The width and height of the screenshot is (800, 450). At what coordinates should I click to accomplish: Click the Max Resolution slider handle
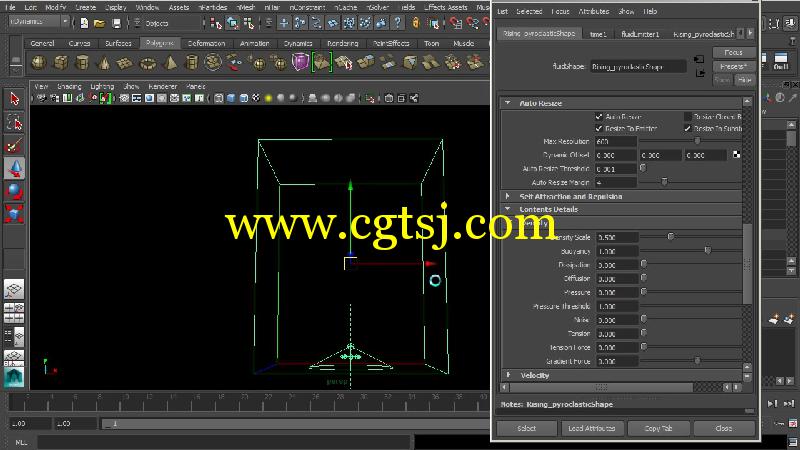[697, 141]
